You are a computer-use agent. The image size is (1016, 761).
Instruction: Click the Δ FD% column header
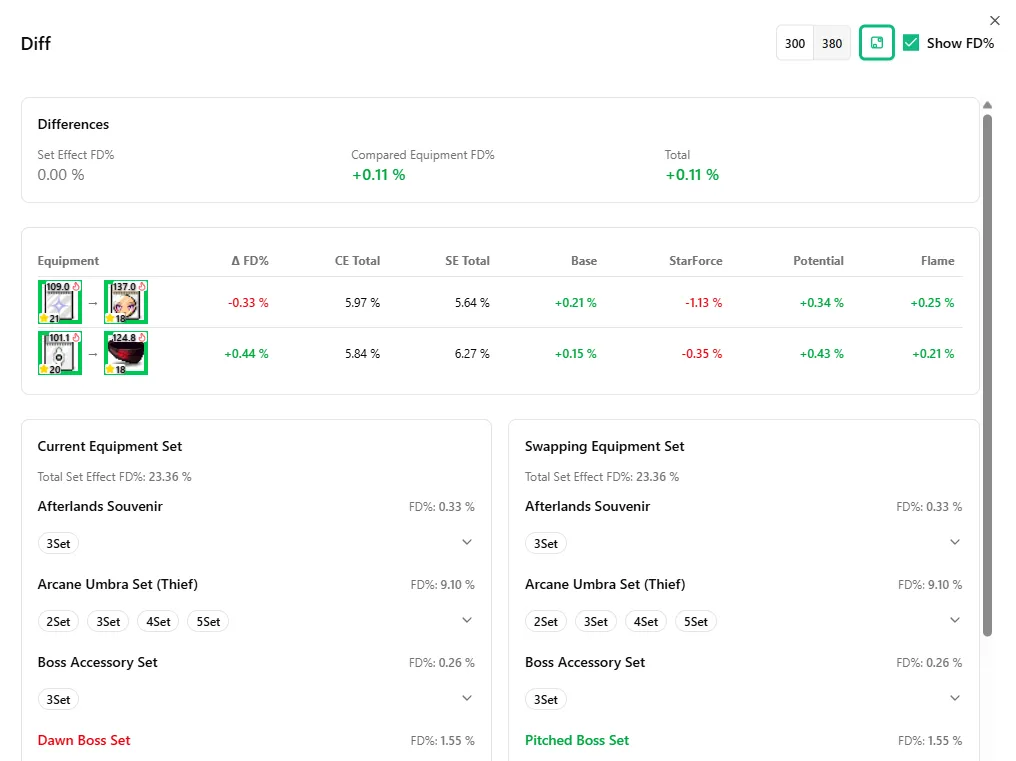pos(249,261)
